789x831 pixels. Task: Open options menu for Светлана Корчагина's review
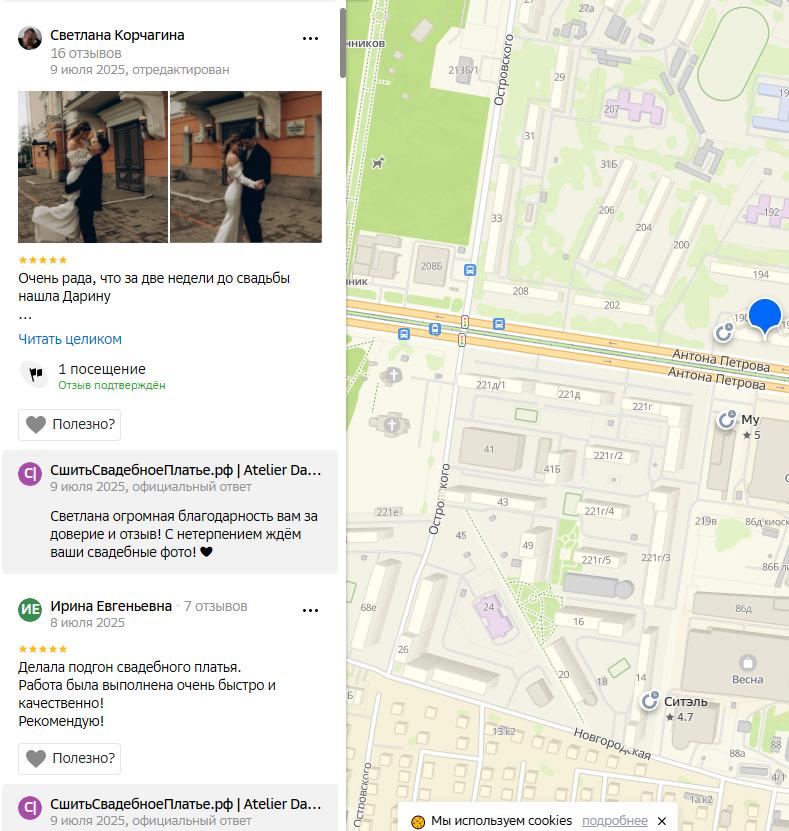310,39
